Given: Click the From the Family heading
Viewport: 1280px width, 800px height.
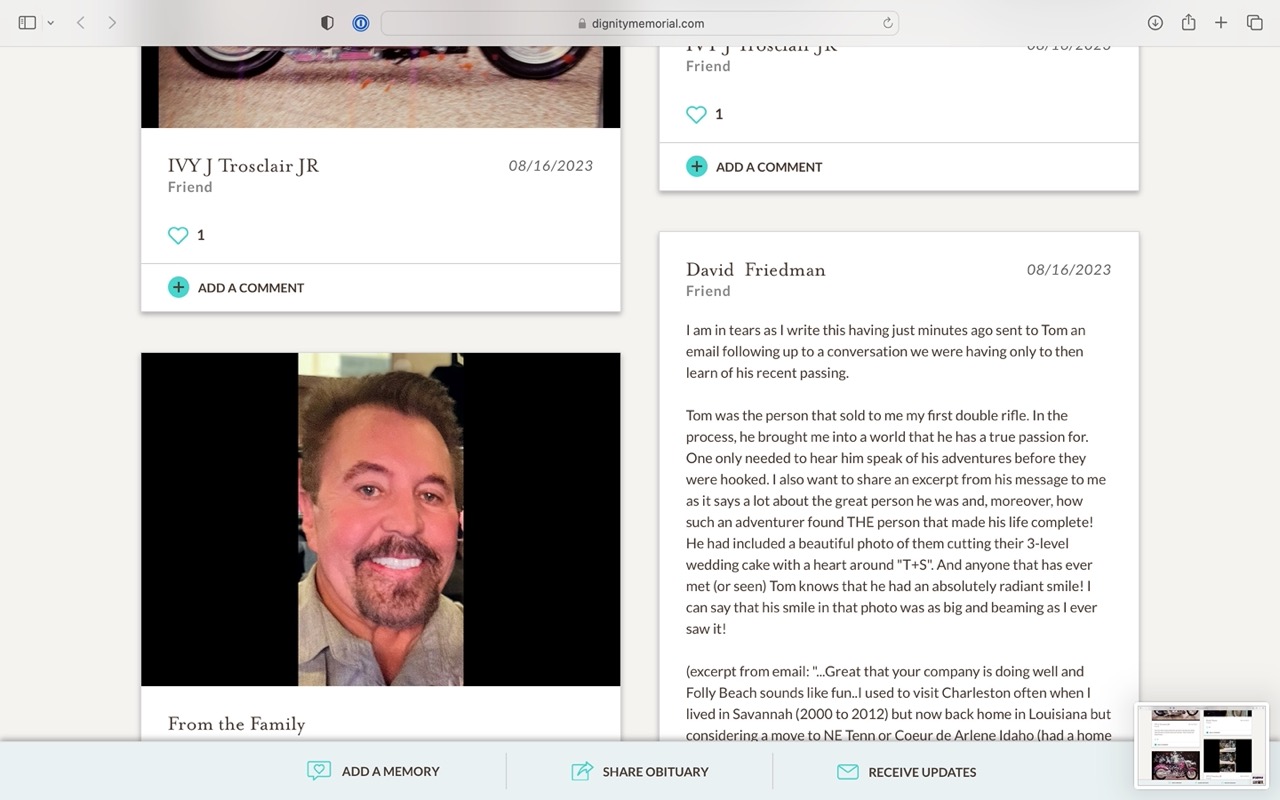Looking at the screenshot, I should pos(237,724).
